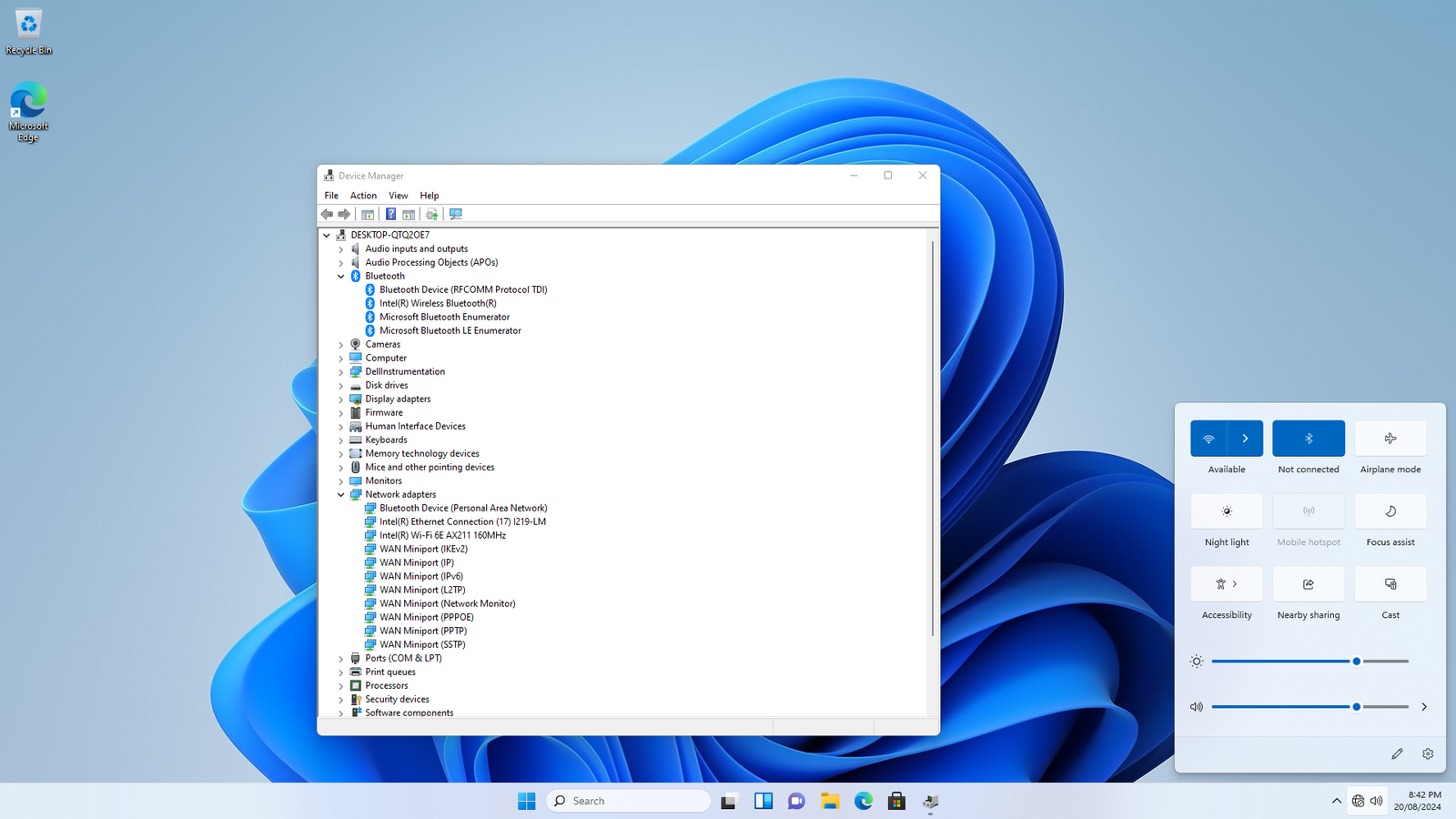Select Intel(R) Wireless Bluetooth(R) device

(438, 303)
